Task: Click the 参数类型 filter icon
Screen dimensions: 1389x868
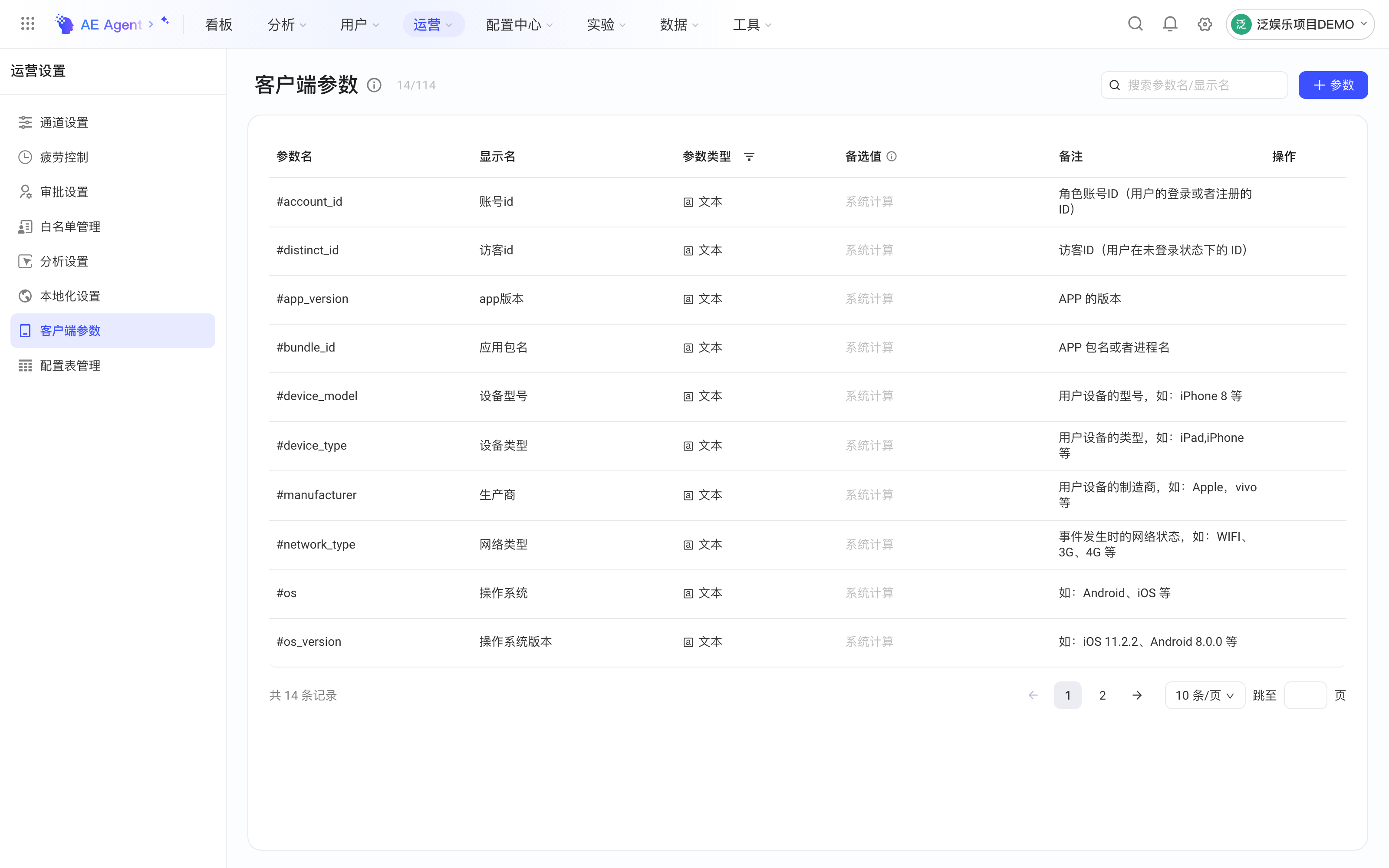Action: [x=749, y=156]
